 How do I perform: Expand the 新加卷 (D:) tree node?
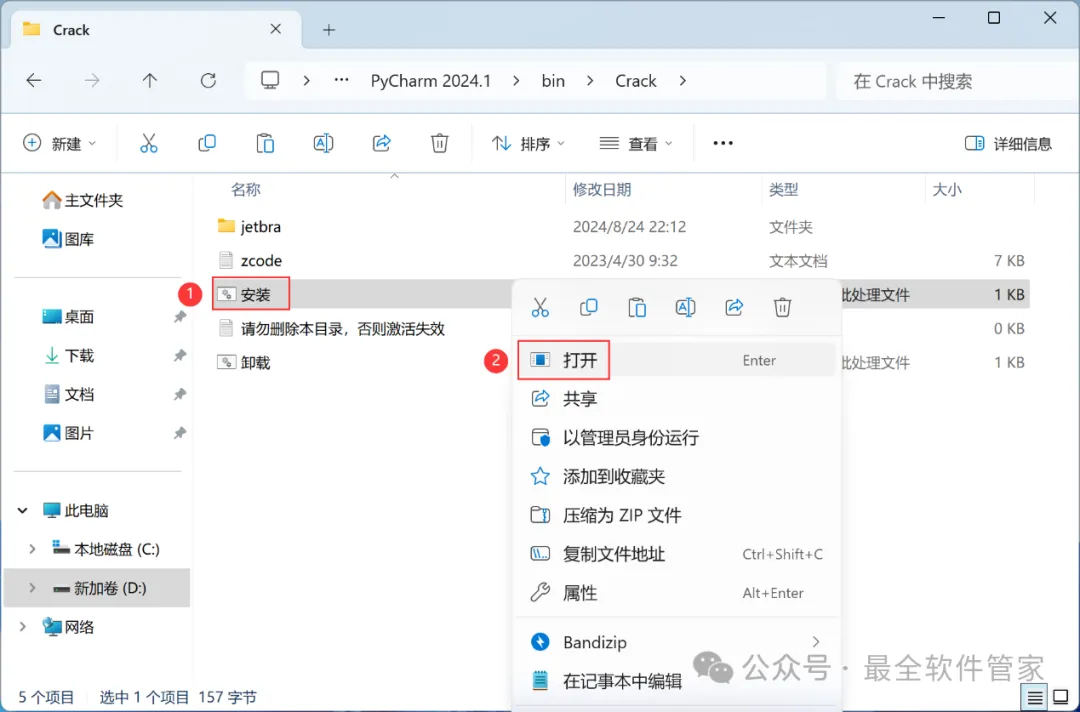coord(32,588)
